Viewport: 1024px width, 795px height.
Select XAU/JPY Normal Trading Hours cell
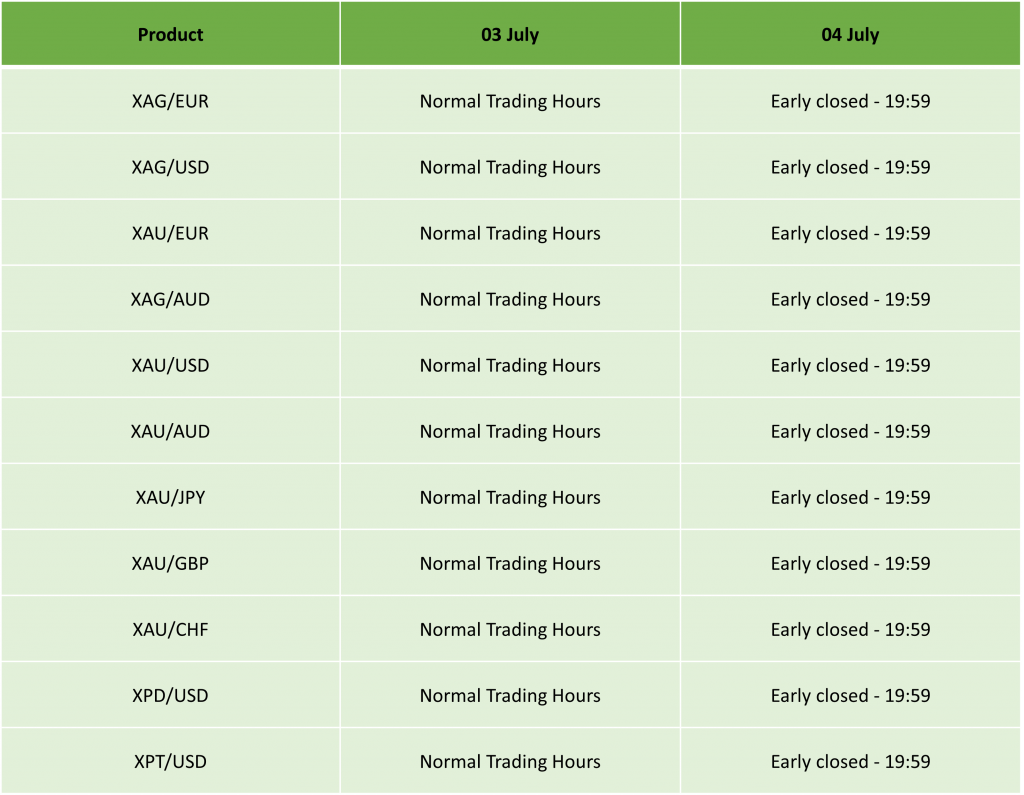[x=510, y=497]
